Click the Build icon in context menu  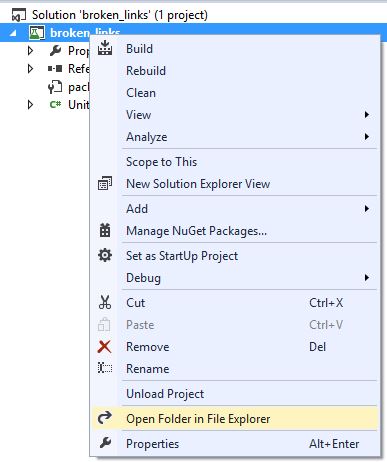tap(105, 48)
